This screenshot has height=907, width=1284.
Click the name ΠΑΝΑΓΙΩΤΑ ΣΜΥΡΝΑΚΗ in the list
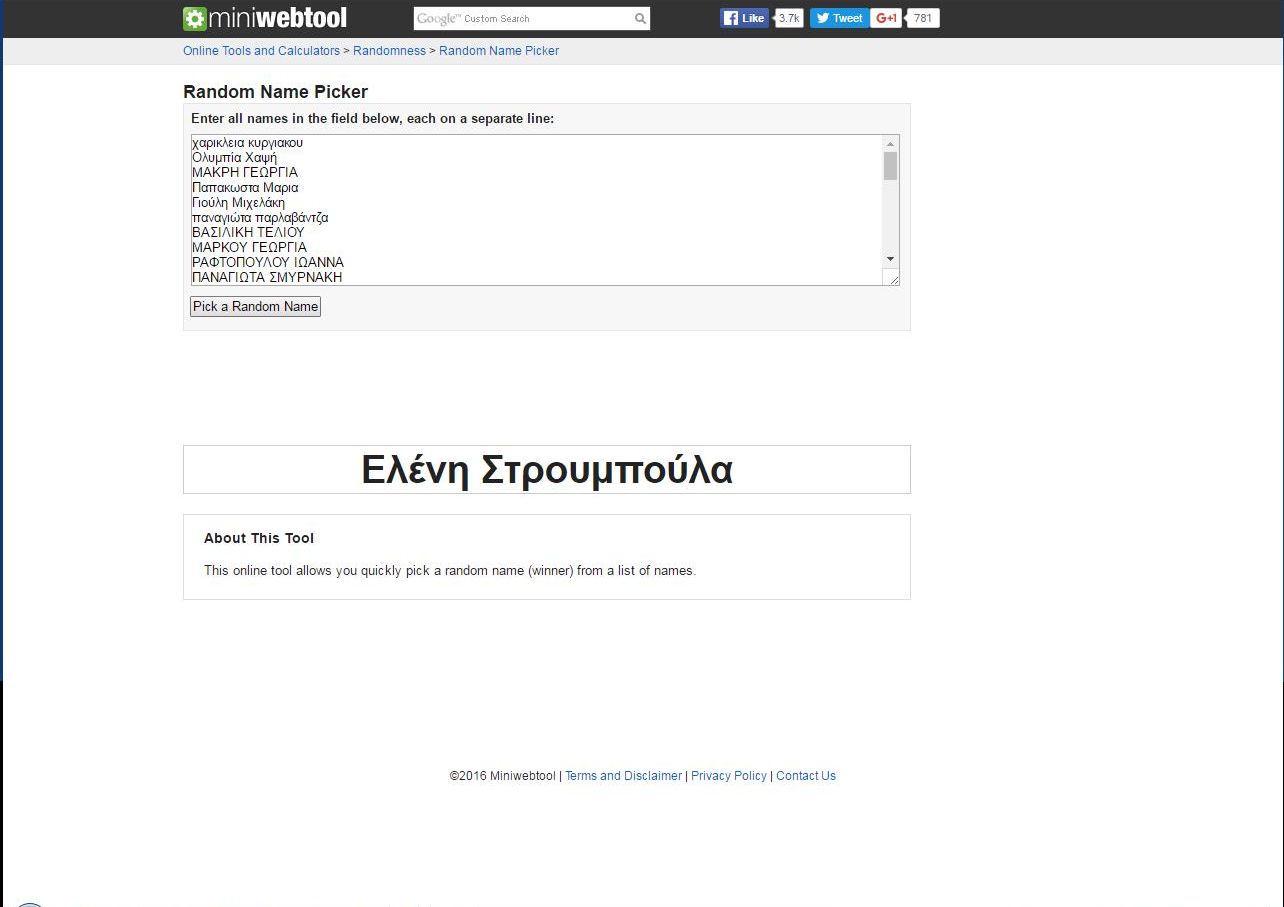pyautogui.click(x=267, y=278)
